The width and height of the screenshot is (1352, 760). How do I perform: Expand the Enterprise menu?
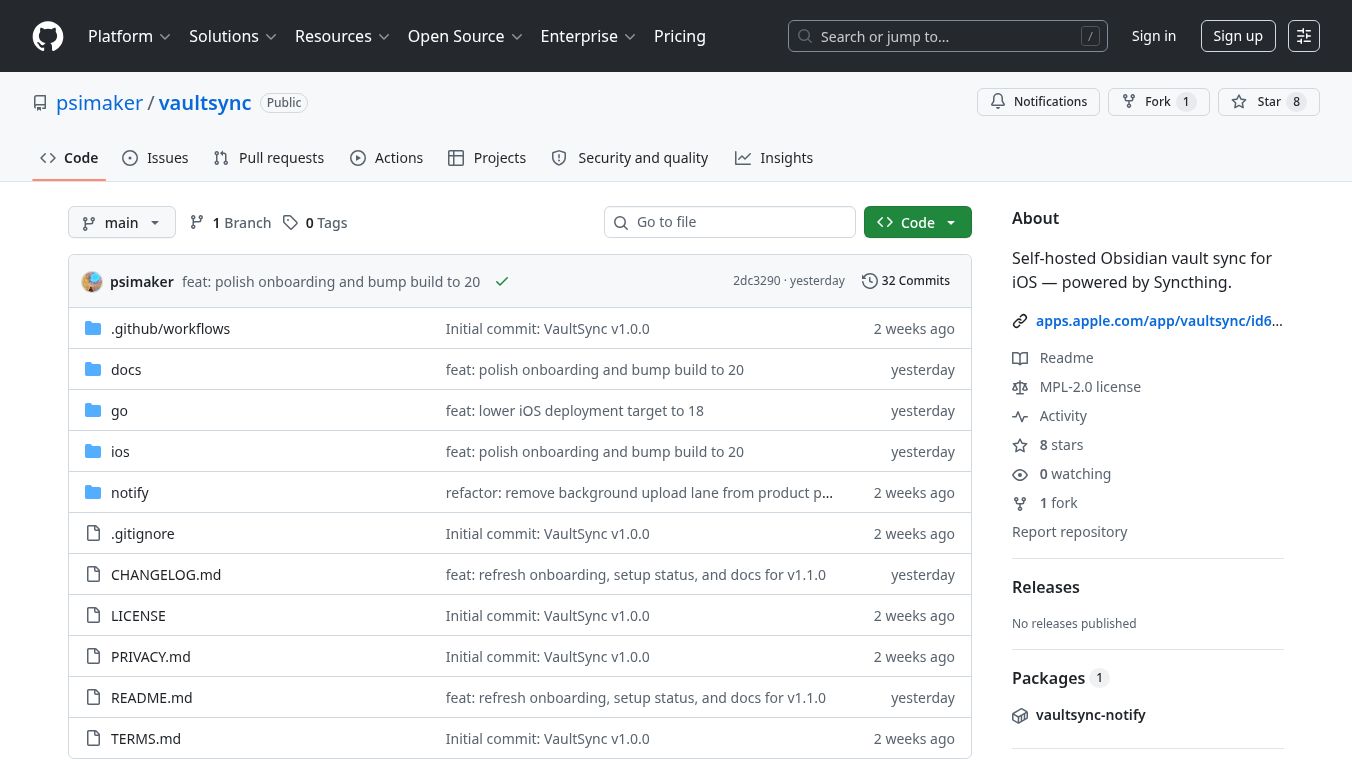tap(588, 36)
